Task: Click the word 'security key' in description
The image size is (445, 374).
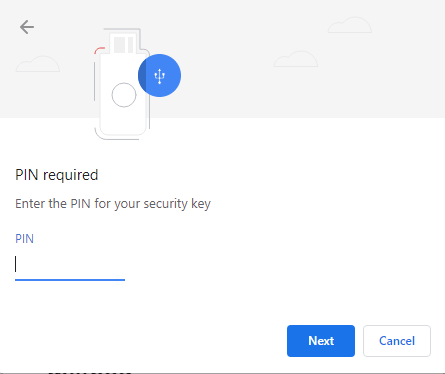Action: (x=177, y=204)
